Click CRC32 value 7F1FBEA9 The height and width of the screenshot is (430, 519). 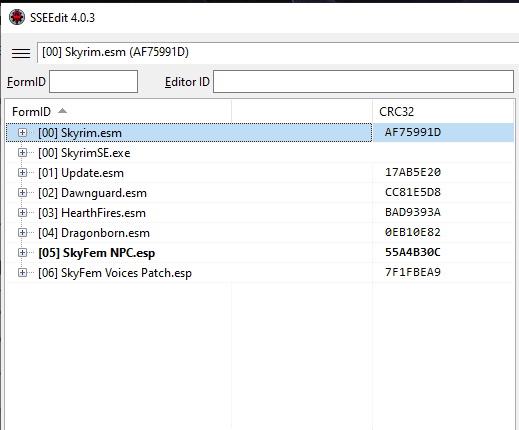[413, 272]
